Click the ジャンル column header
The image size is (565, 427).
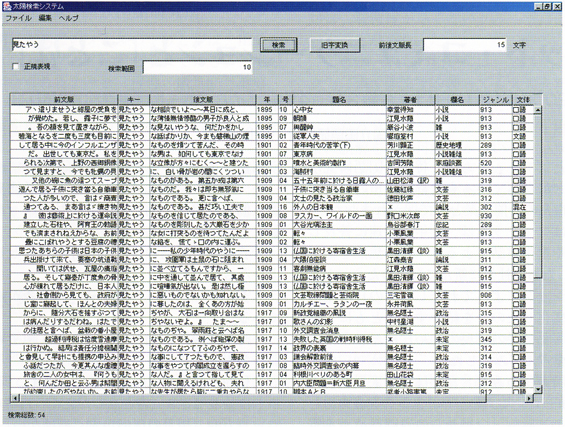click(495, 99)
